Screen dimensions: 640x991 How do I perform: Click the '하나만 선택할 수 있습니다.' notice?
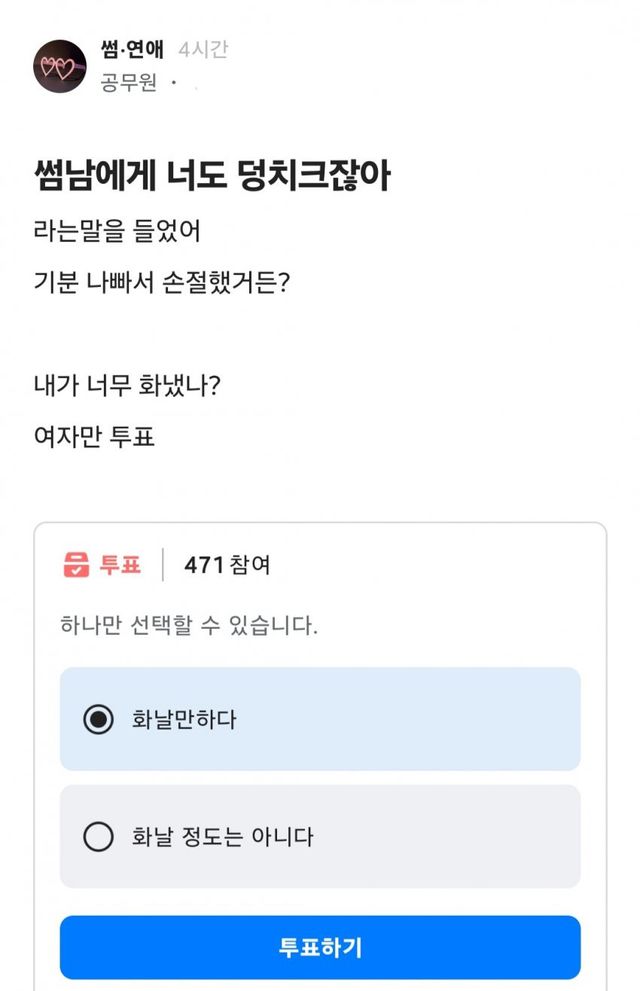(x=189, y=627)
